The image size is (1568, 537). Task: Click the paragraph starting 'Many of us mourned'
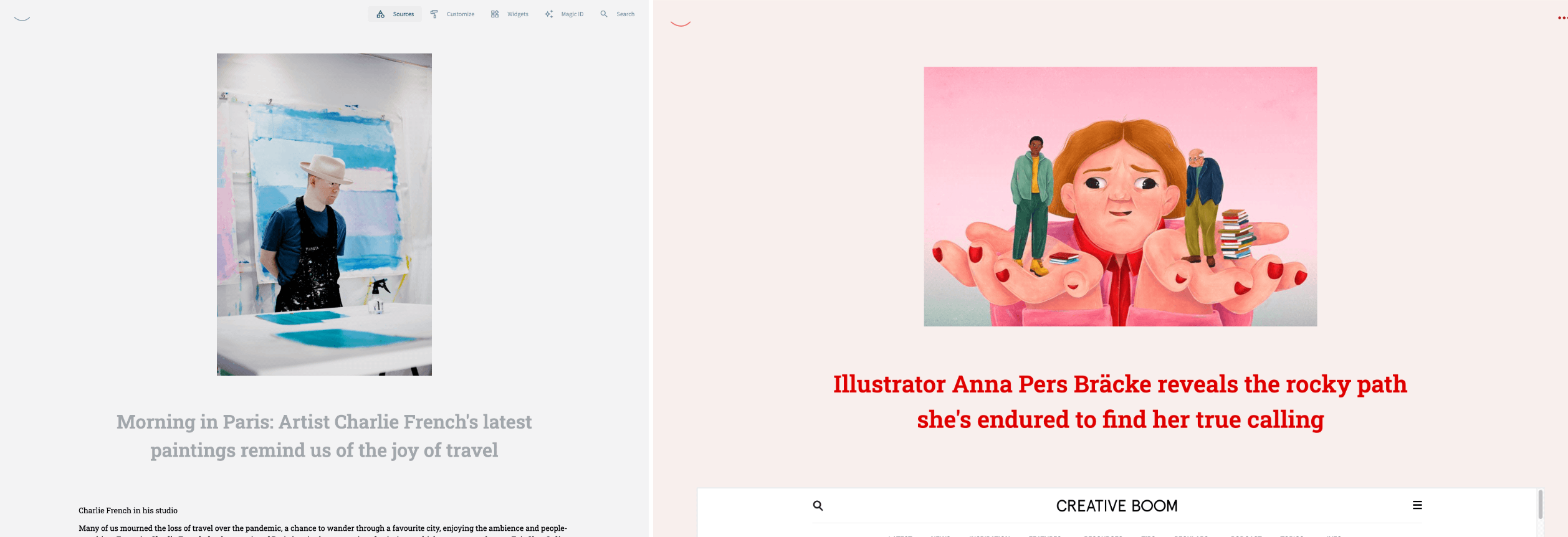(x=322, y=528)
